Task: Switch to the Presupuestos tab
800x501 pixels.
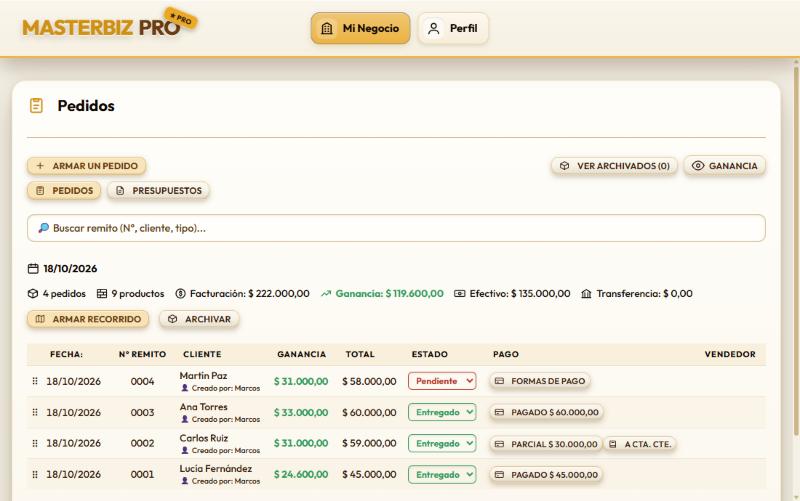Action: tap(158, 190)
